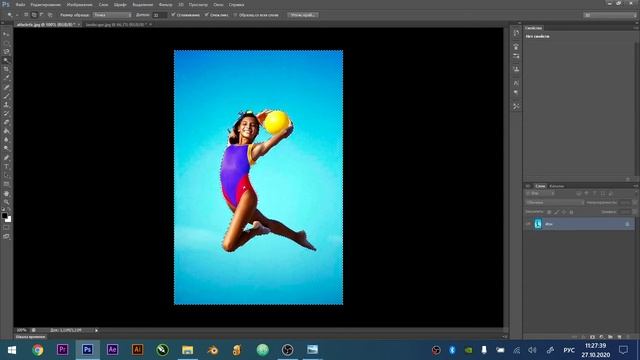Screen dimensions: 640x360
Task: Open the Шкала времени timeline panel
Action: 30,337
